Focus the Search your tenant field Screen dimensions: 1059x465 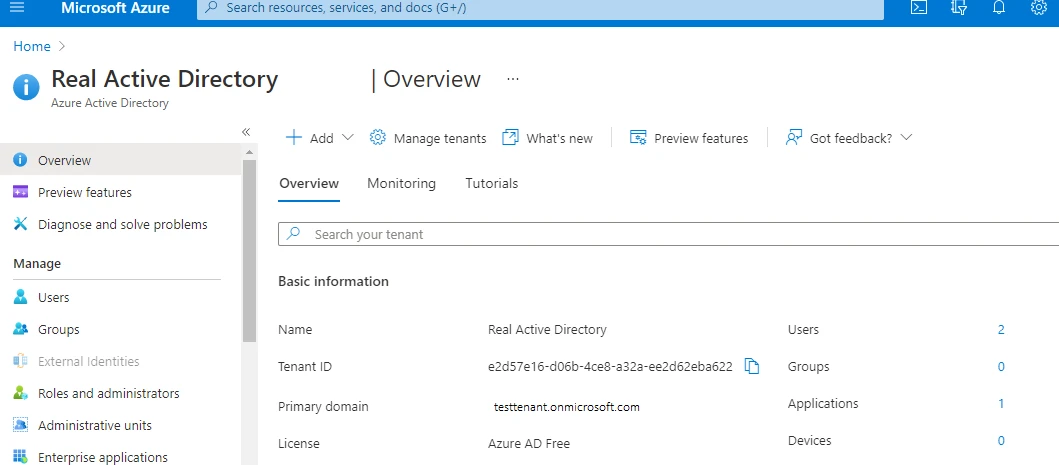[x=669, y=234]
